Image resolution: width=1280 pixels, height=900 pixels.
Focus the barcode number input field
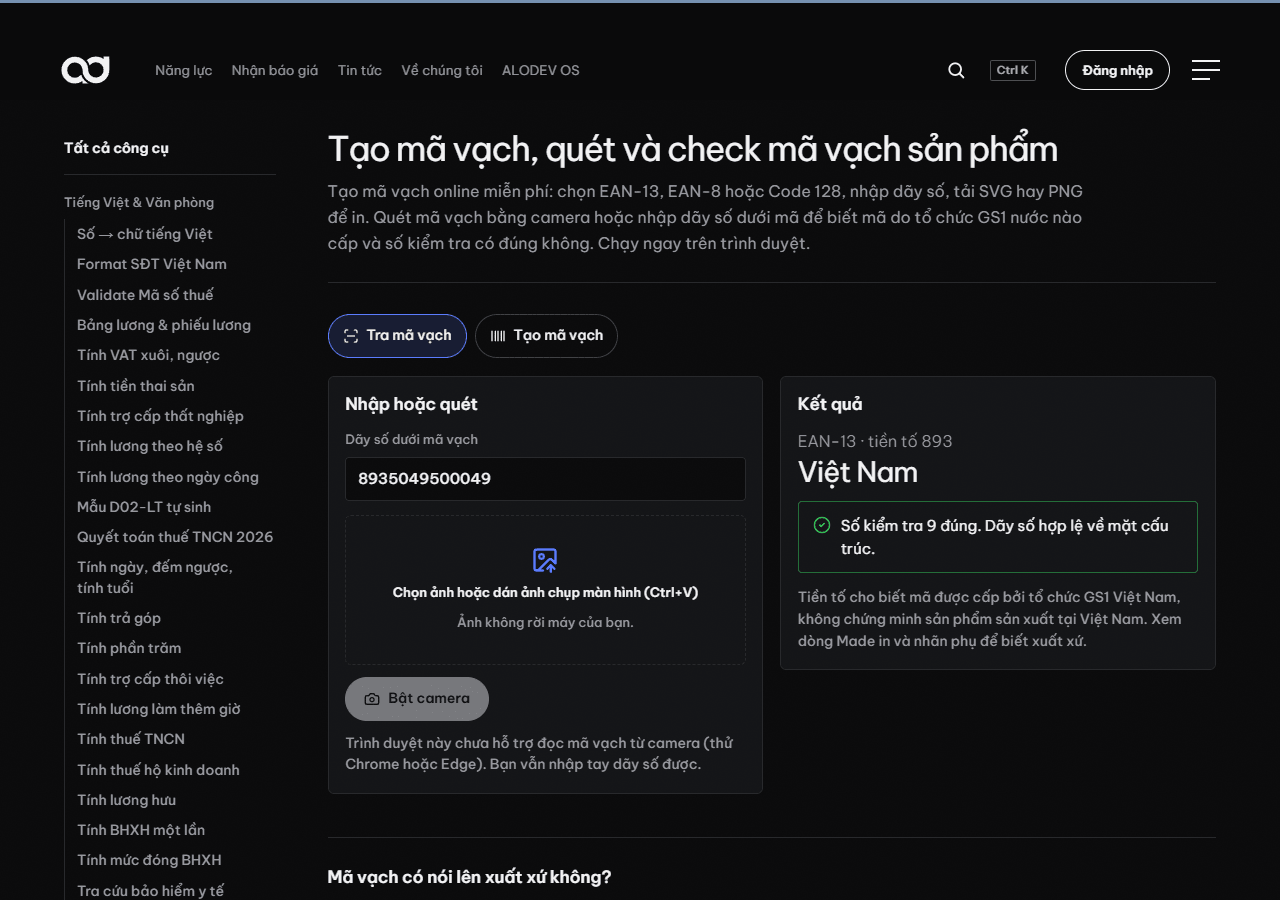point(545,479)
